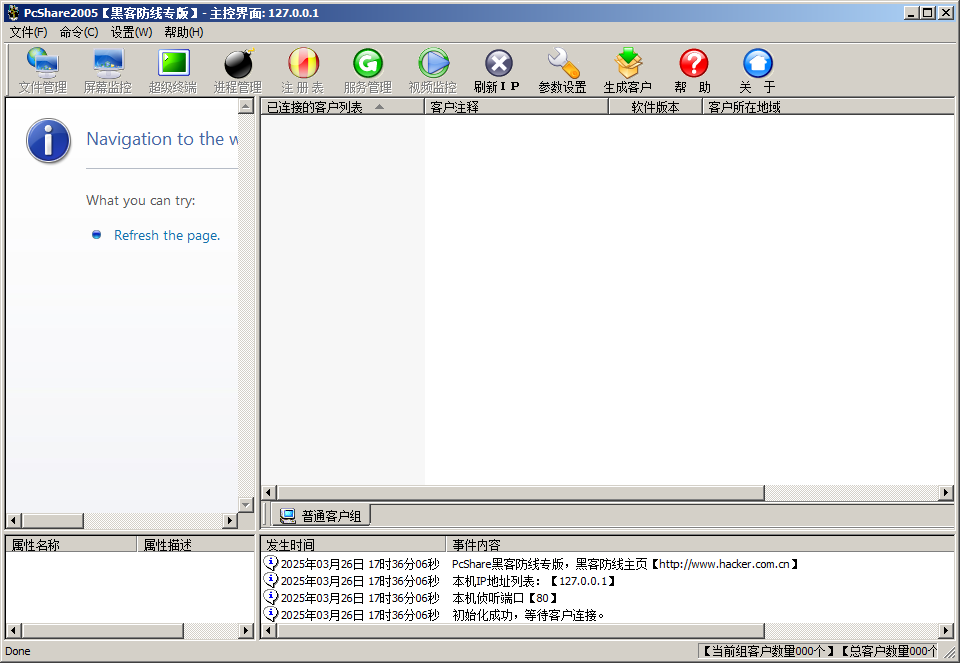
Task: Open the 命令(C) menu
Action: click(x=79, y=32)
